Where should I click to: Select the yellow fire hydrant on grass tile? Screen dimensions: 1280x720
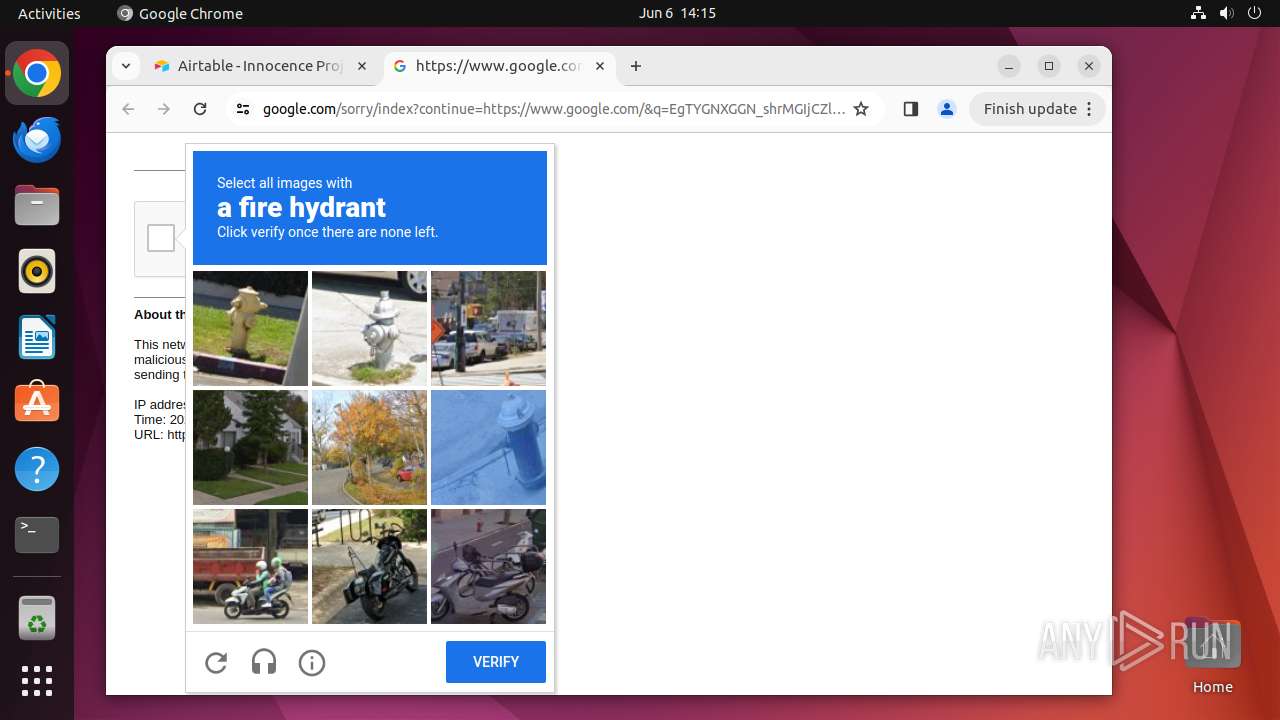[250, 328]
